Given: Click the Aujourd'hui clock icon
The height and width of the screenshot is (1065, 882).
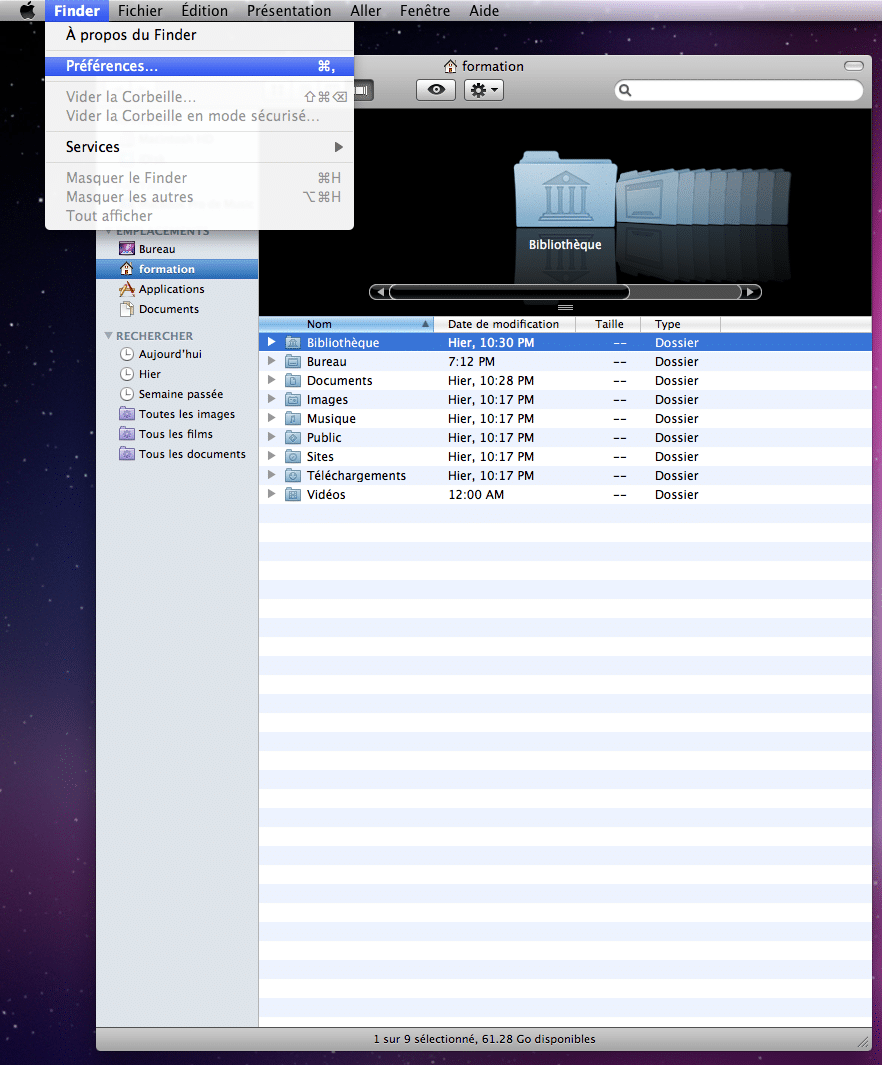Looking at the screenshot, I should [126, 354].
